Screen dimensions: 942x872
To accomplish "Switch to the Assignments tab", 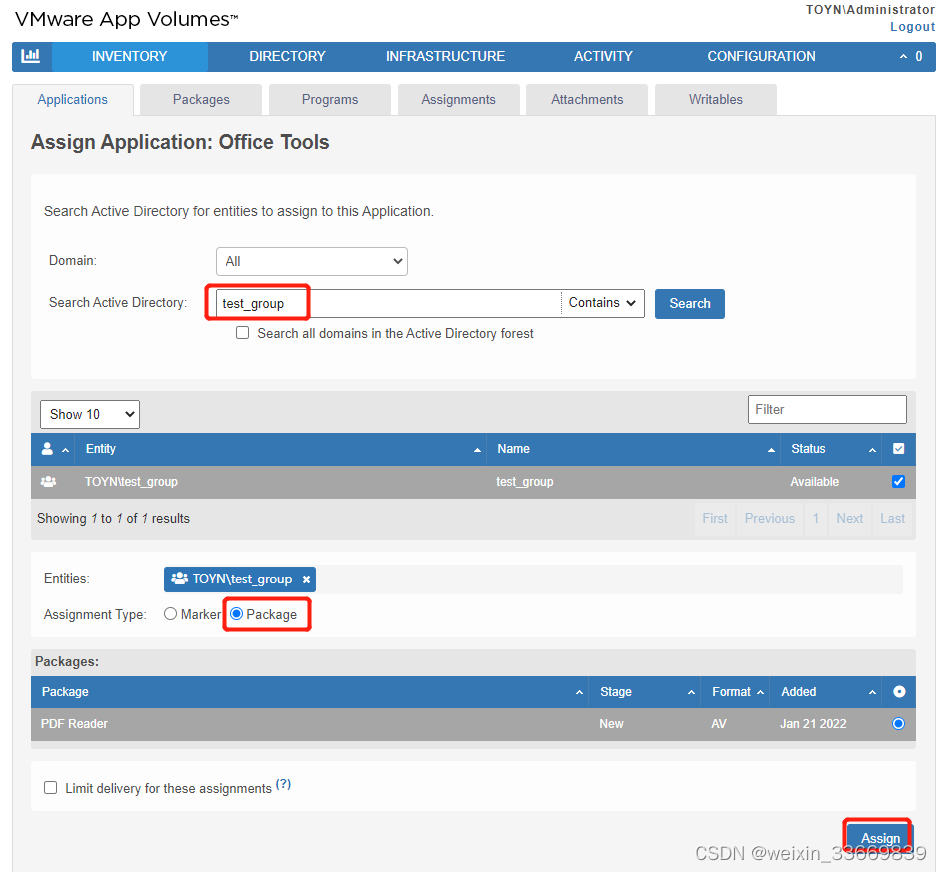I will 458,100.
